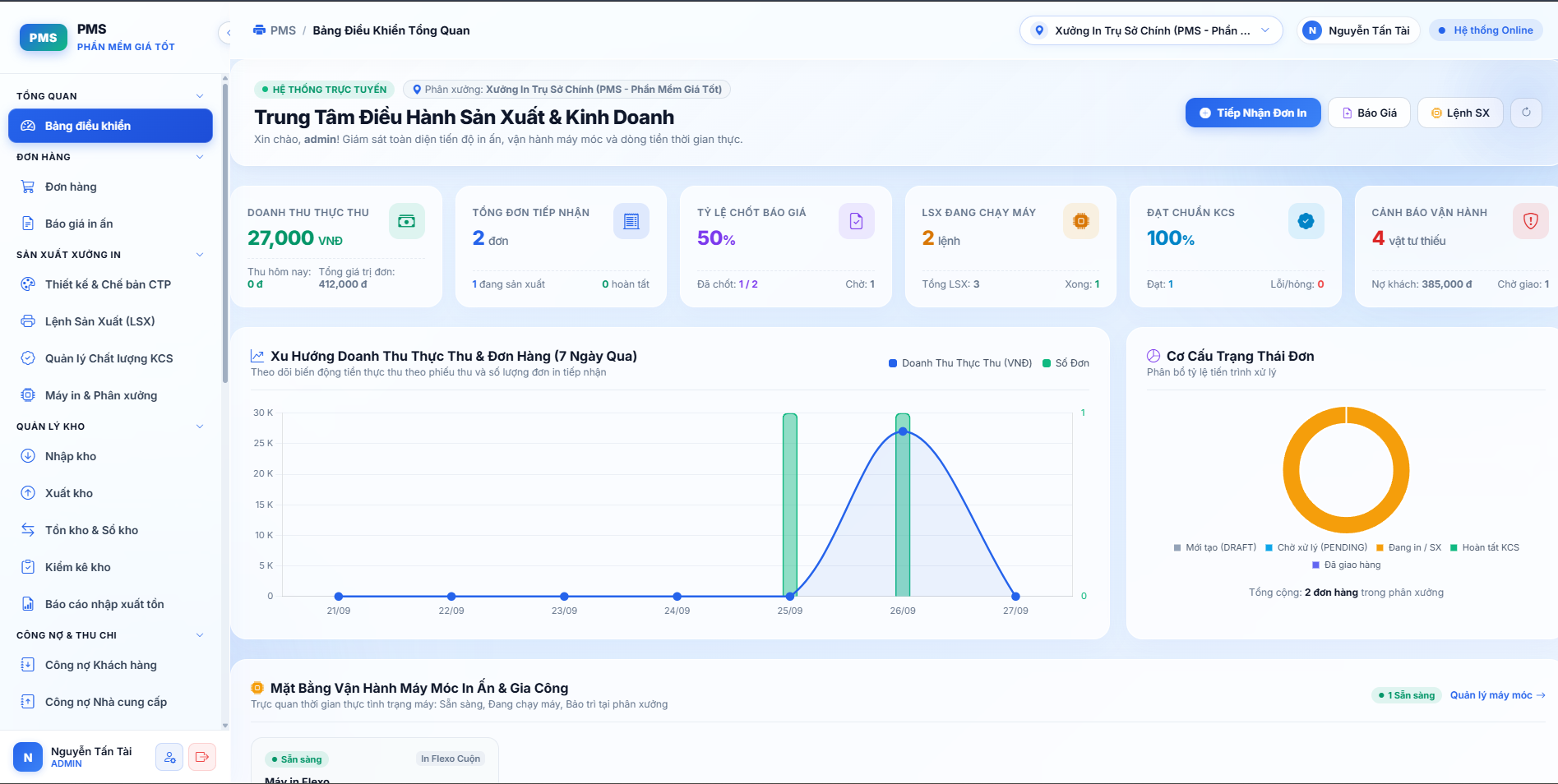The image size is (1558, 784).
Task: Toggle the Mới tạo (DRAFT) legend entry
Action: tap(1215, 547)
